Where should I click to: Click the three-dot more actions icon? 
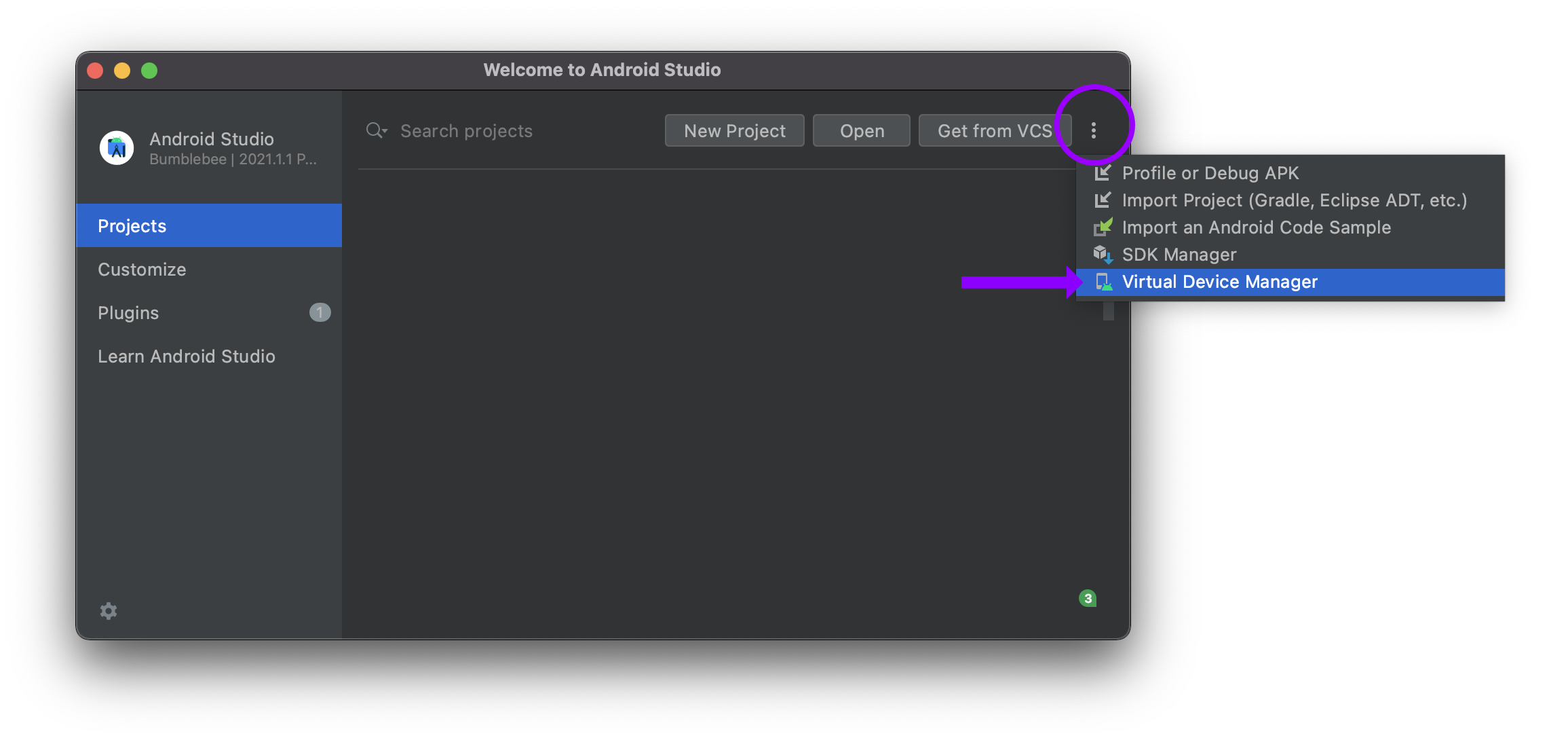1093,130
